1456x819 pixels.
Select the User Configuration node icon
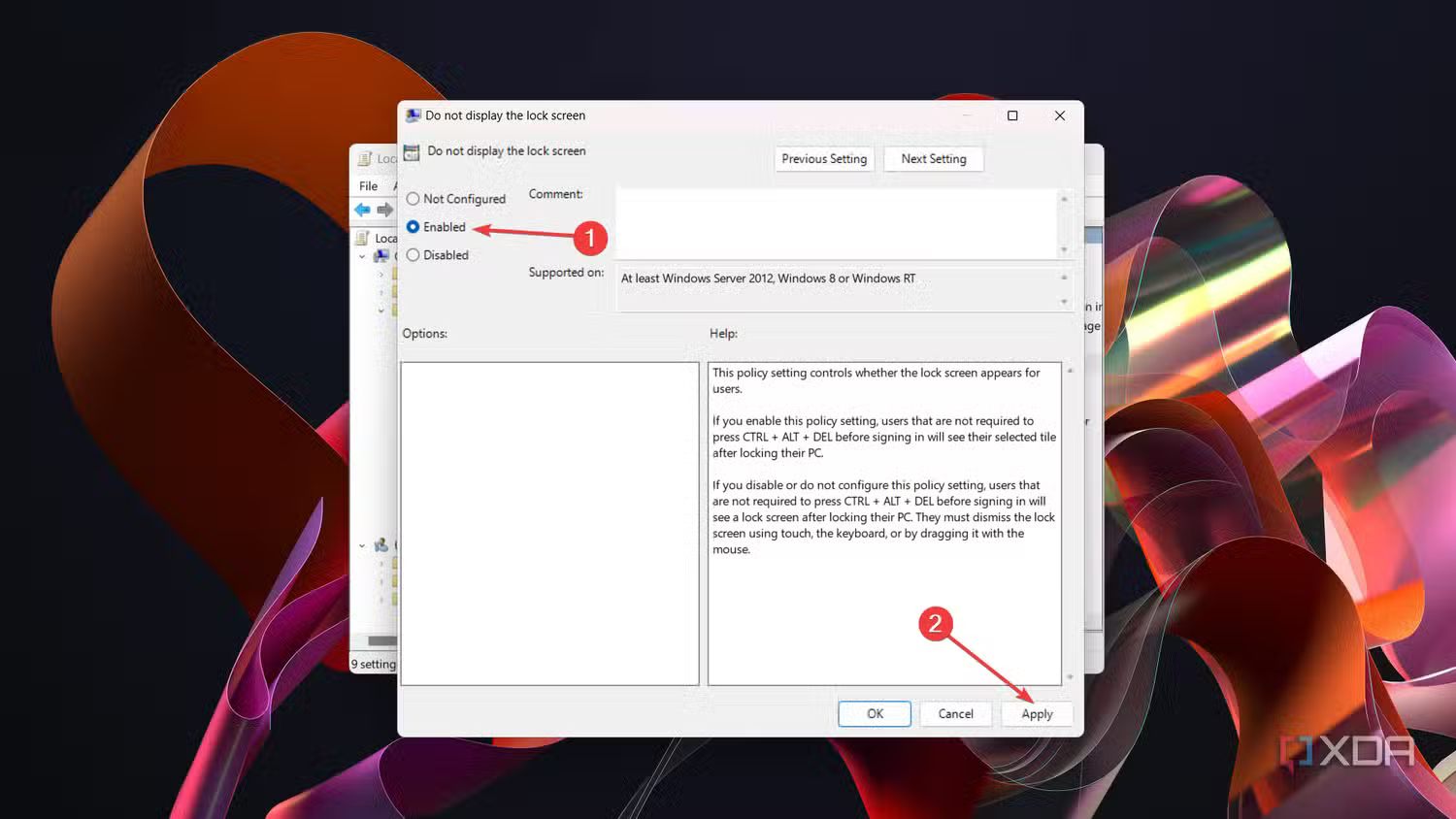click(381, 545)
